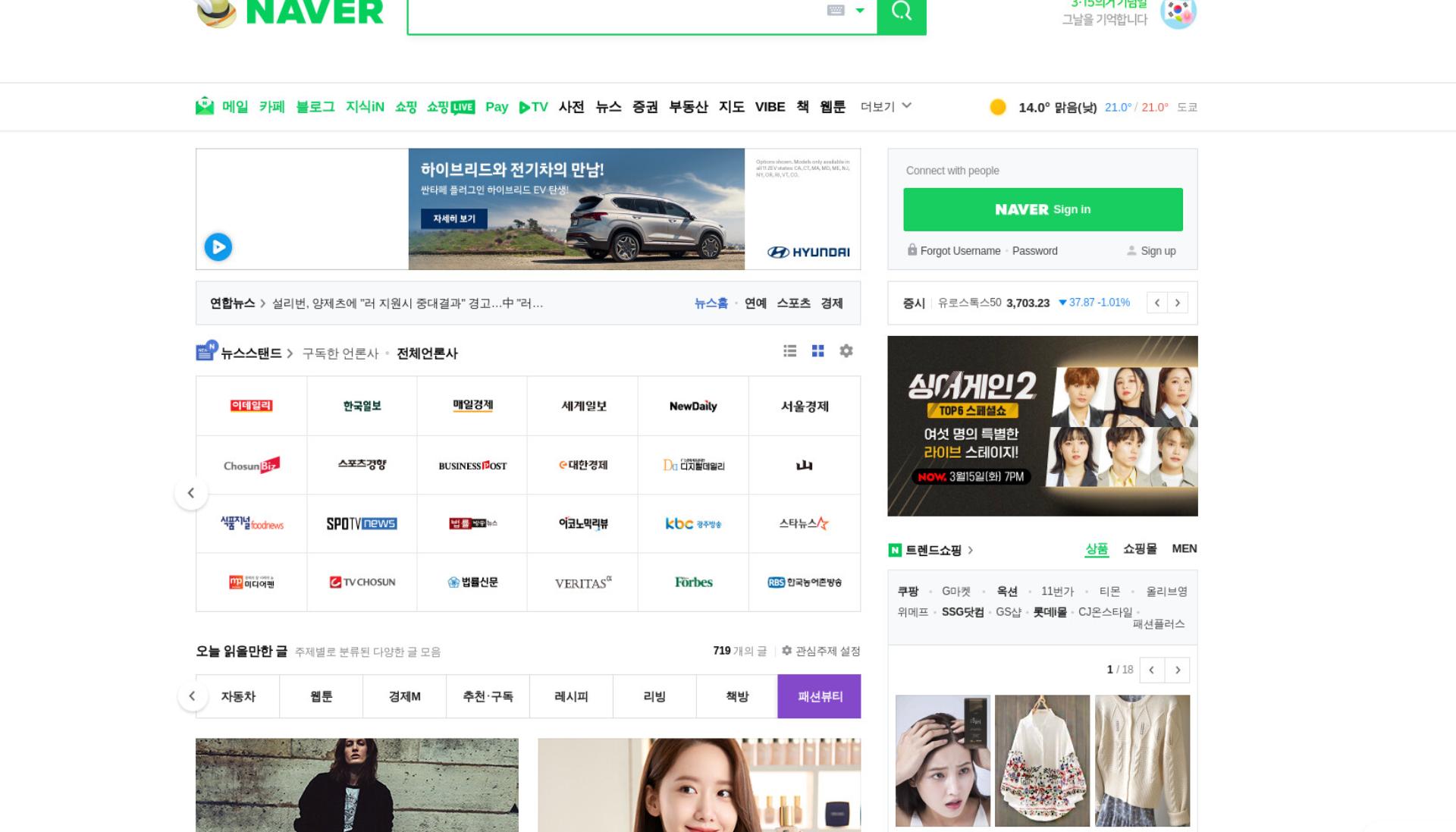The image size is (1456, 832).
Task: Open the 스타뉴스 press logo
Action: click(804, 523)
